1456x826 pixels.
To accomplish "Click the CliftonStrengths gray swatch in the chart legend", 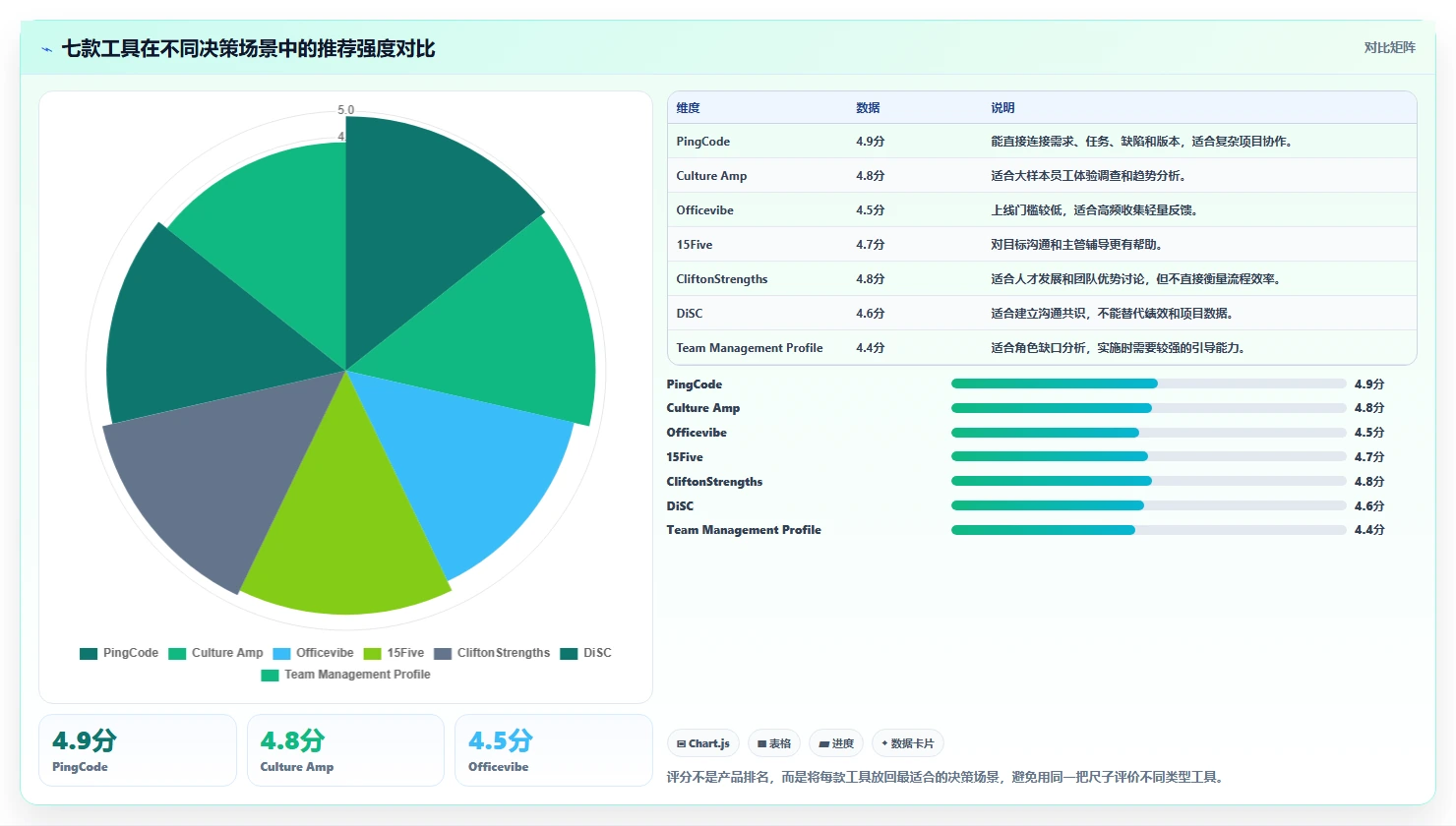I will (443, 653).
